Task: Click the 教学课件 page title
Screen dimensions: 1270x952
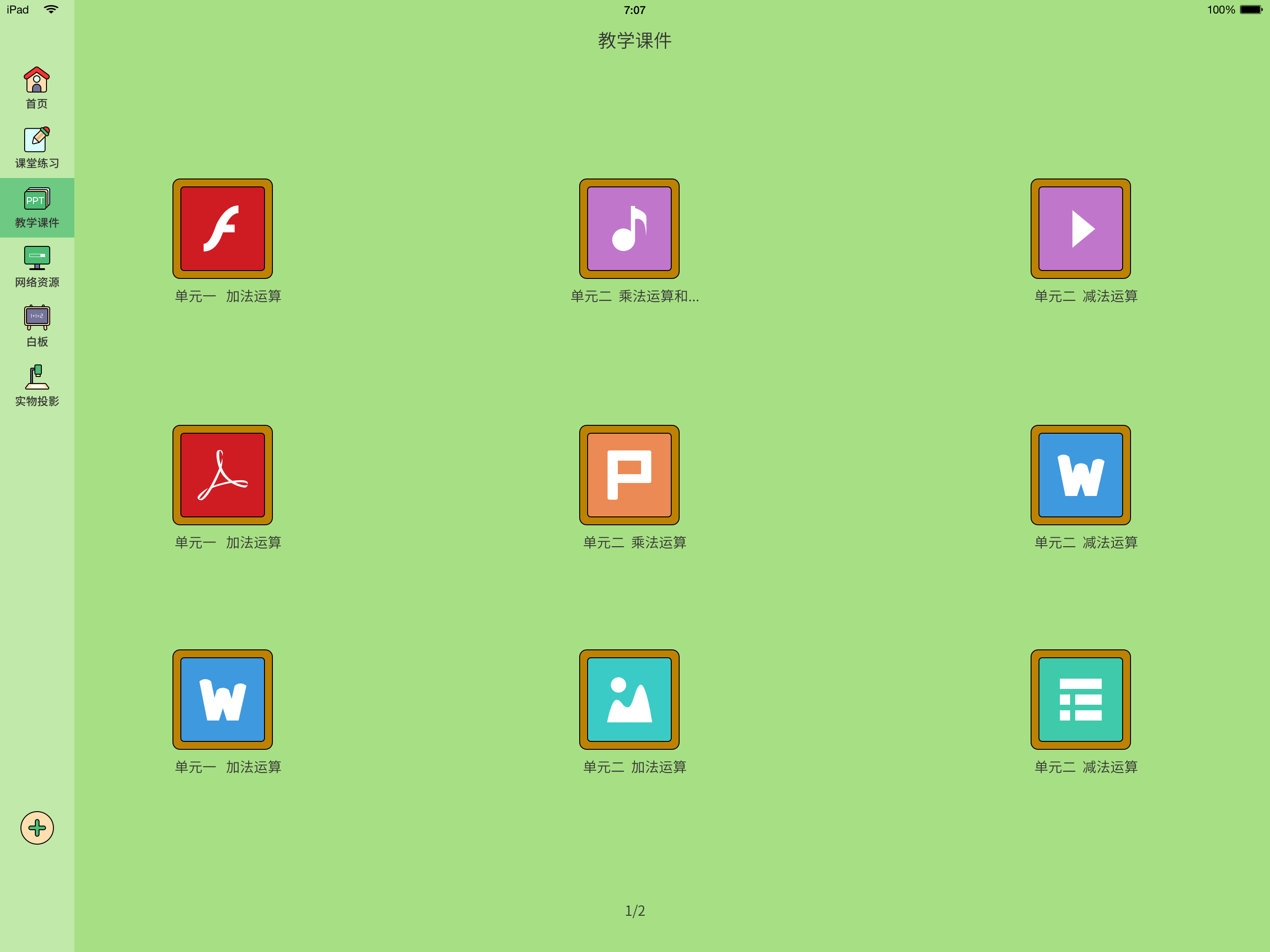Action: click(635, 40)
